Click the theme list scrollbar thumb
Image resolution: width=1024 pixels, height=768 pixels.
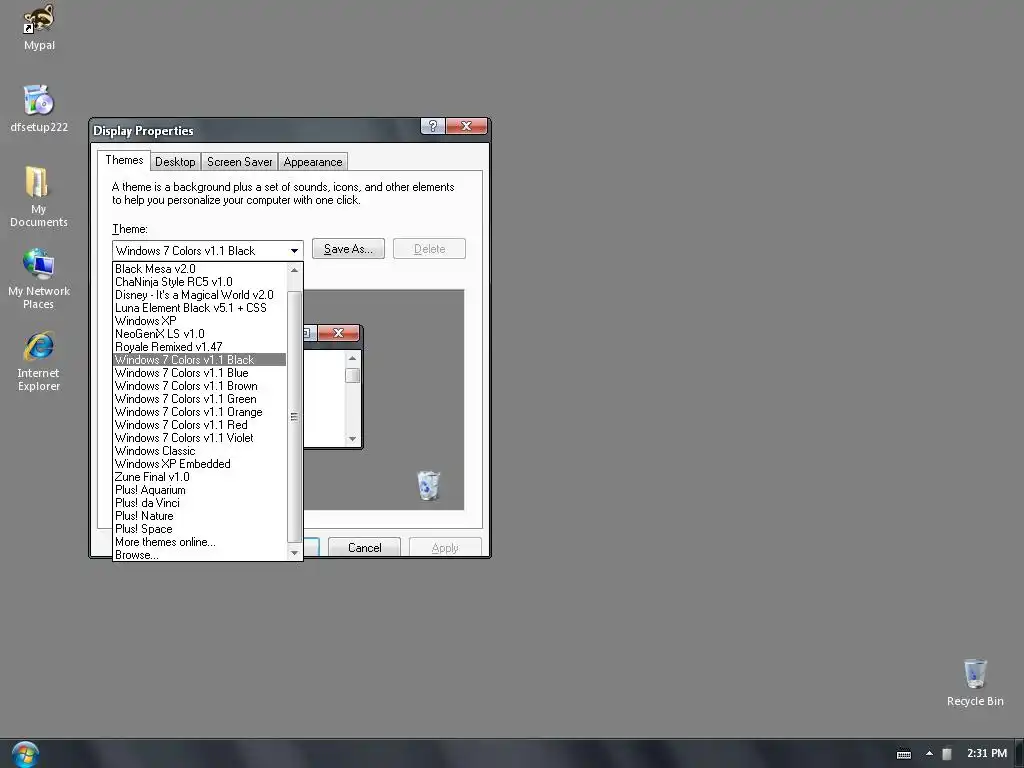[295, 416]
